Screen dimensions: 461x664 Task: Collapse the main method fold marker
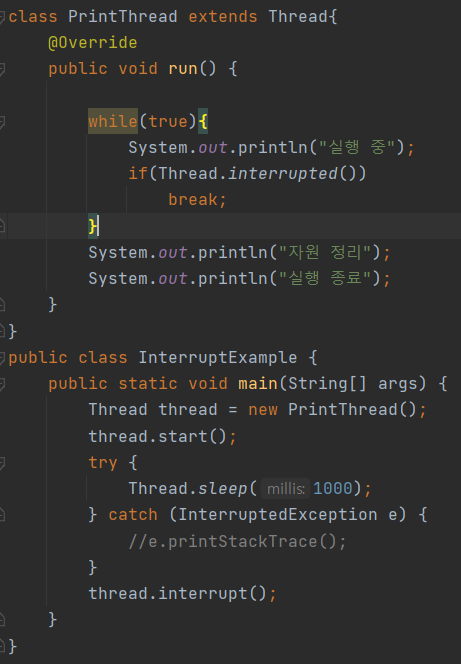pyautogui.click(x=2, y=385)
